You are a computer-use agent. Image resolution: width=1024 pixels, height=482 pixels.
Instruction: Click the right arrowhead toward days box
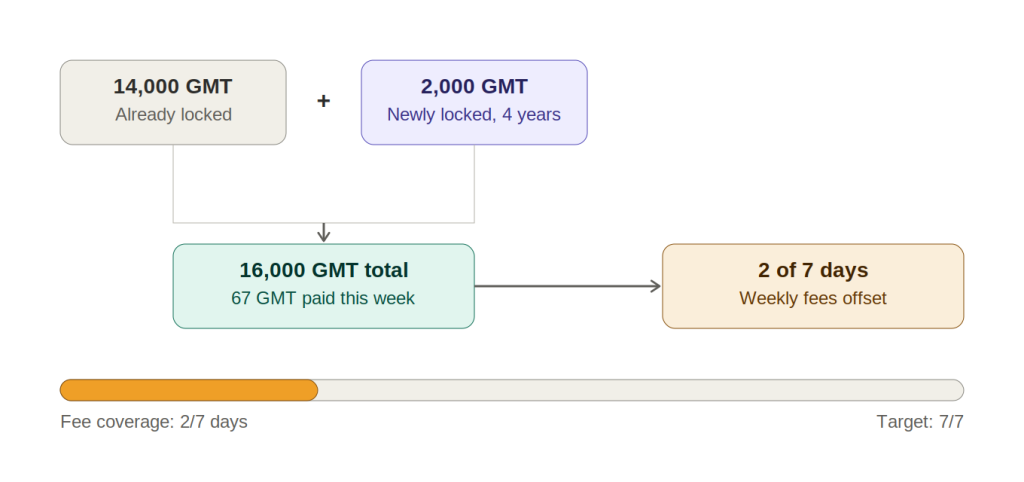coord(656,286)
